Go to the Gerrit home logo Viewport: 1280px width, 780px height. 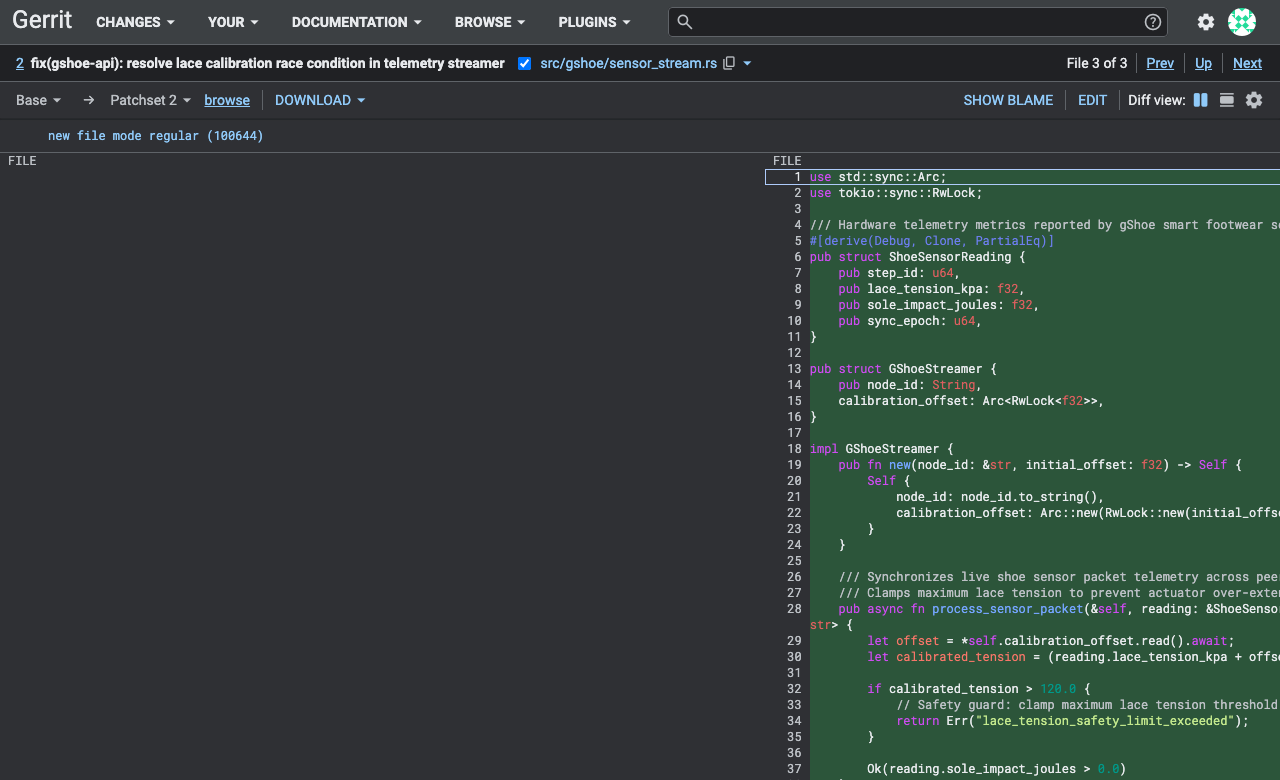point(42,21)
